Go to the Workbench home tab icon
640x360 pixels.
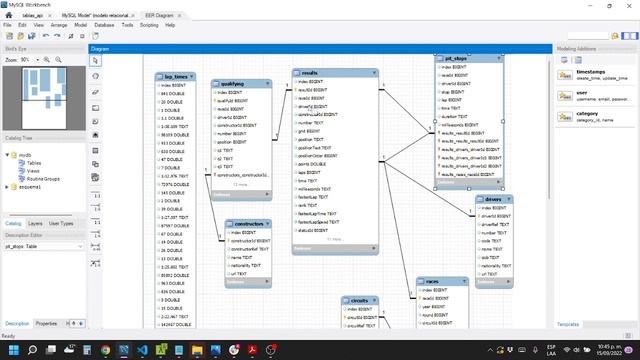click(9, 15)
